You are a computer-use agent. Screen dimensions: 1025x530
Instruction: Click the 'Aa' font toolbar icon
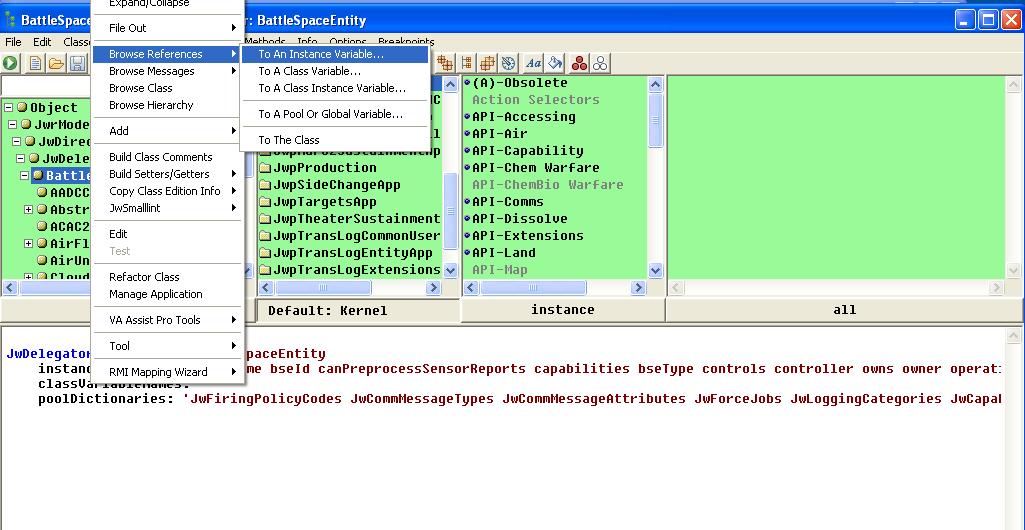coord(533,63)
